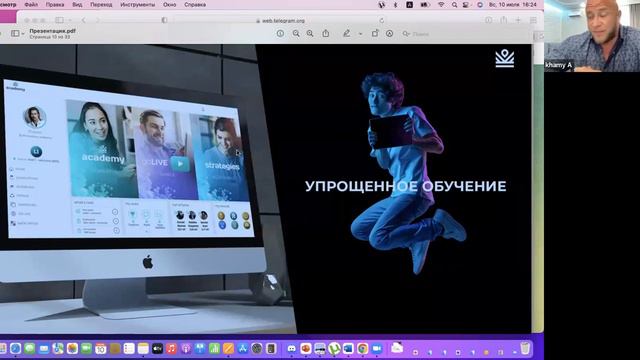
Task: Zoom in the PDF page
Action: tap(310, 33)
